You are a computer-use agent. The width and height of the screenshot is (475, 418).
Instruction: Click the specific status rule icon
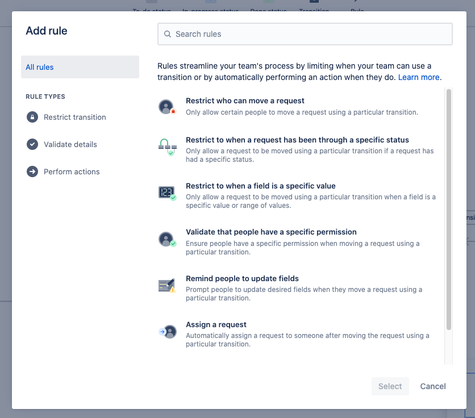pyautogui.click(x=167, y=147)
